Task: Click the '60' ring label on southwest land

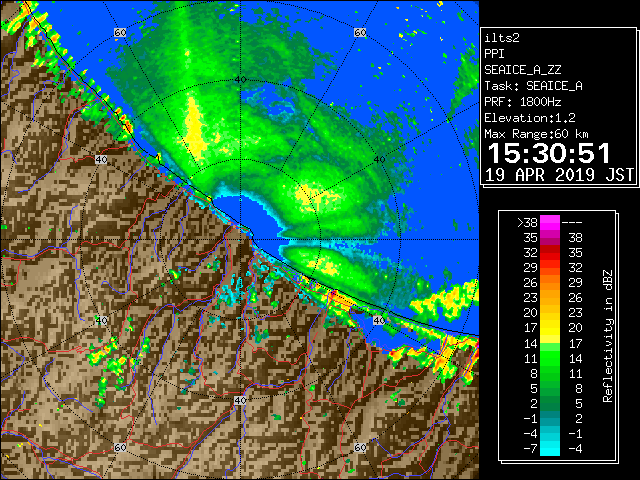Action: coord(120,447)
